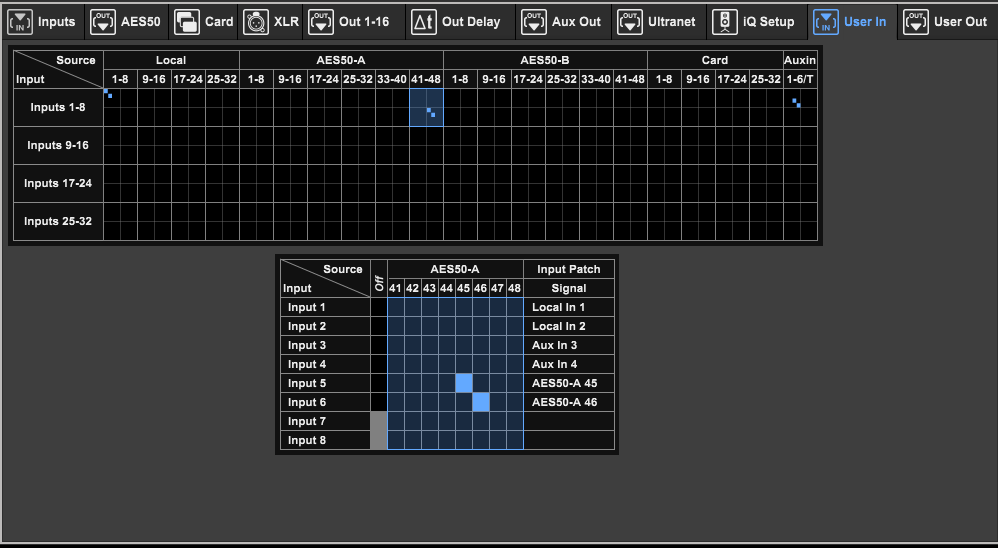Patch AES50-A 44 to Input 4
Screen dimensions: 998x548
(447, 364)
